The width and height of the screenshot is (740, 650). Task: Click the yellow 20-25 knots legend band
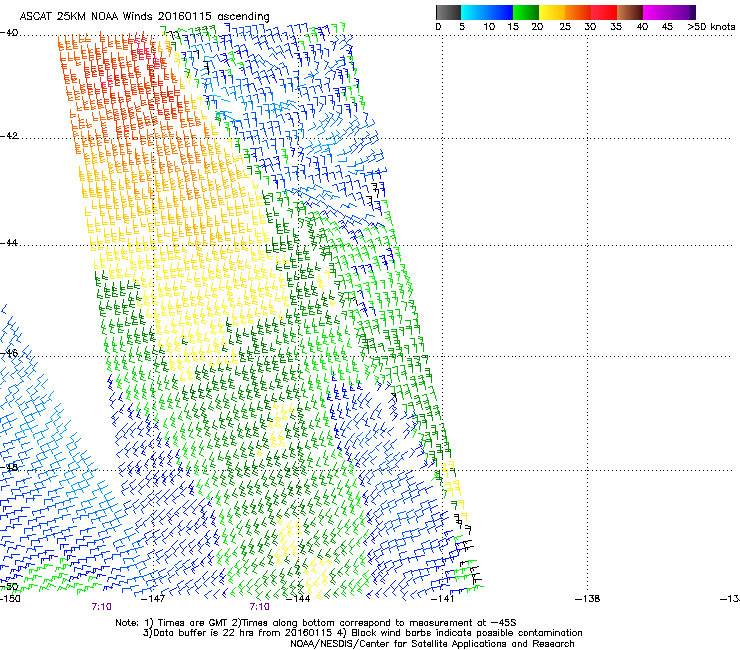(552, 12)
